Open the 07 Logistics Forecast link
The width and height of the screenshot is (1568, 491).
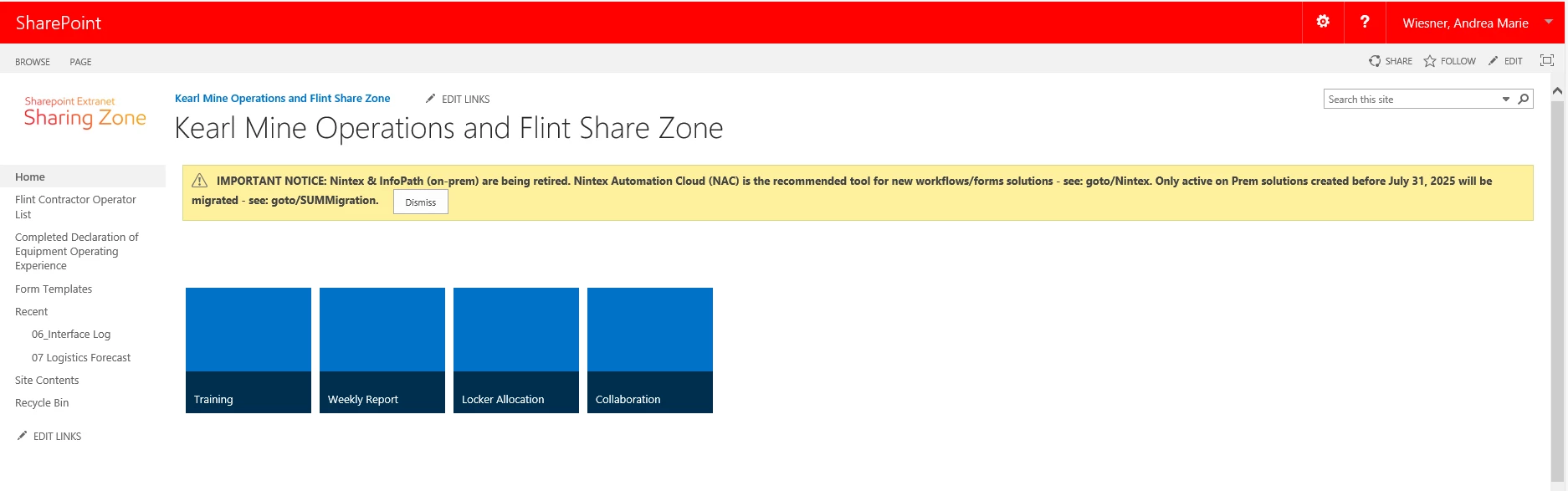pyautogui.click(x=81, y=358)
